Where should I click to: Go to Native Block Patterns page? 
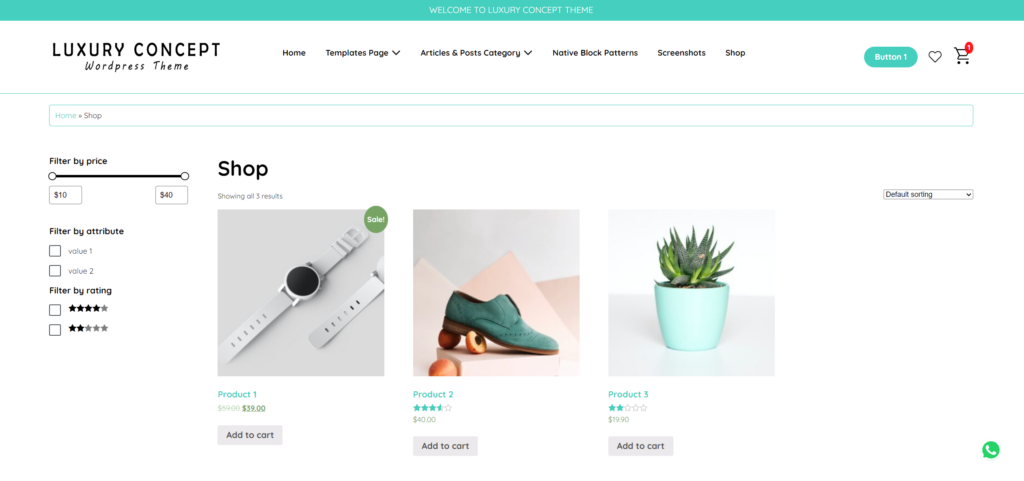pyautogui.click(x=595, y=53)
